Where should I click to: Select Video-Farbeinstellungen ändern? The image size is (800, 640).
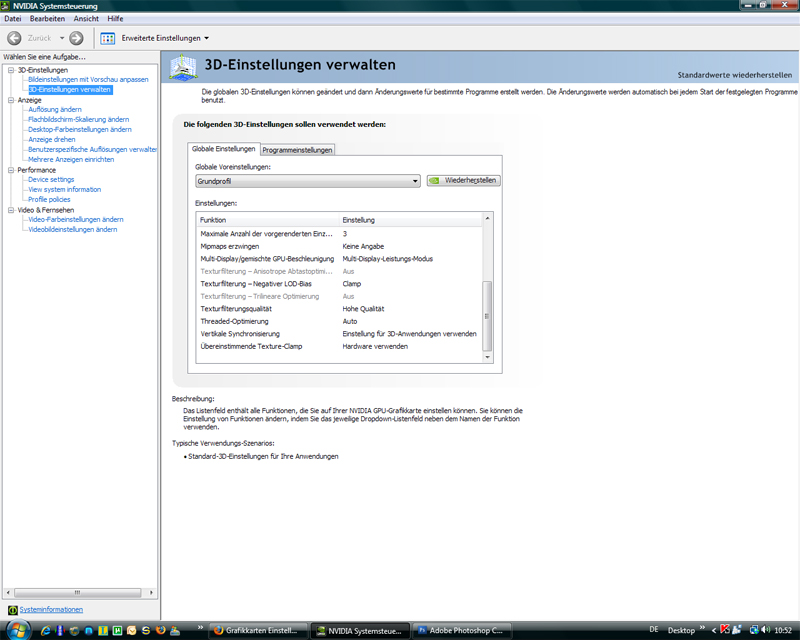pyautogui.click(x=76, y=219)
